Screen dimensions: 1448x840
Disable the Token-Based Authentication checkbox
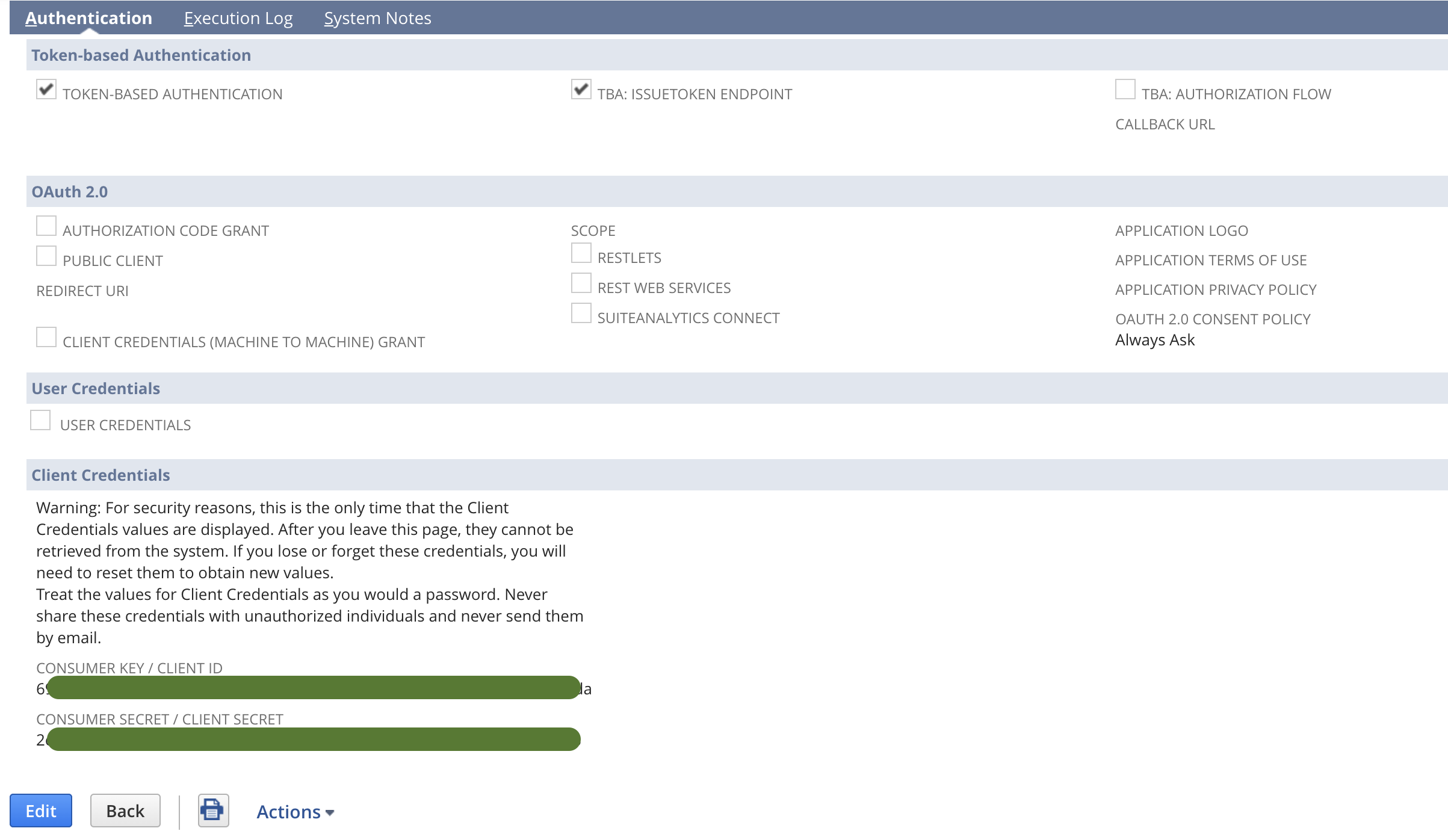46,89
